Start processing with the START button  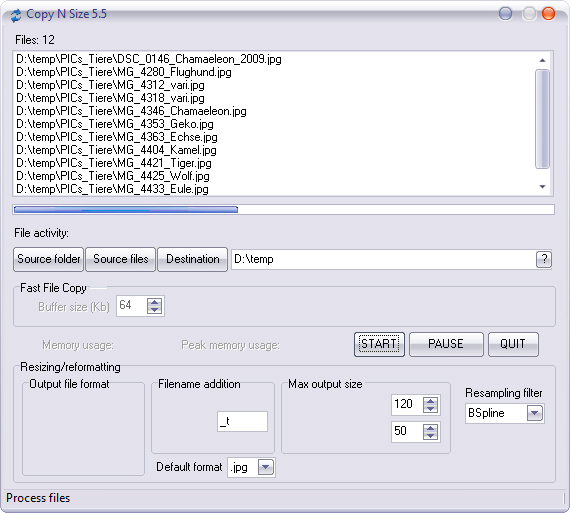point(379,344)
